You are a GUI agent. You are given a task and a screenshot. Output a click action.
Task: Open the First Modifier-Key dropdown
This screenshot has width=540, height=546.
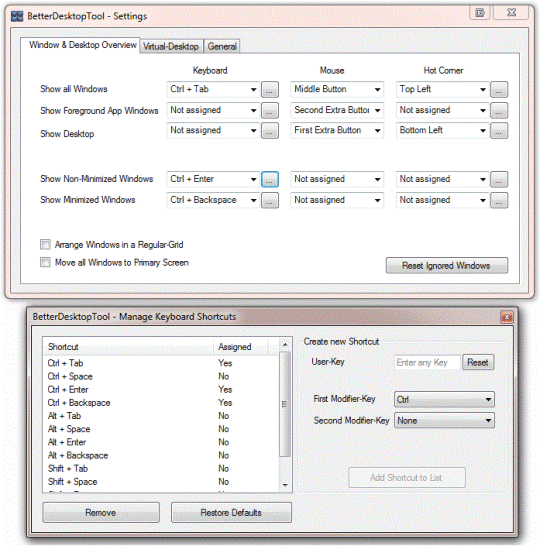tap(444, 399)
